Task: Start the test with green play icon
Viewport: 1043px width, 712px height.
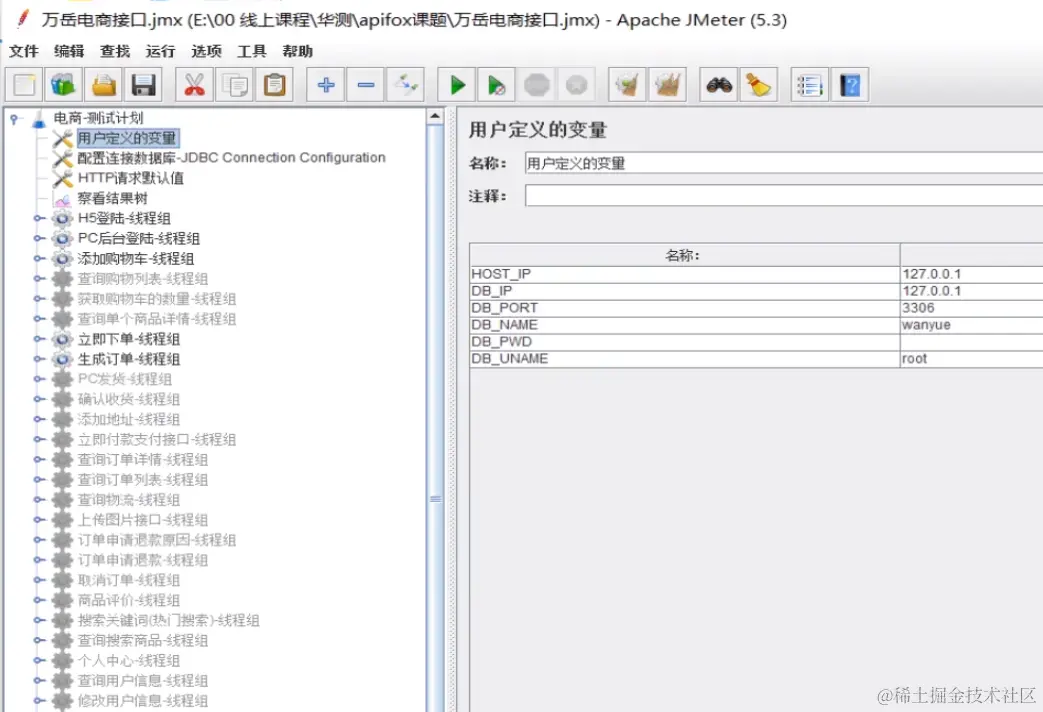Action: point(456,85)
